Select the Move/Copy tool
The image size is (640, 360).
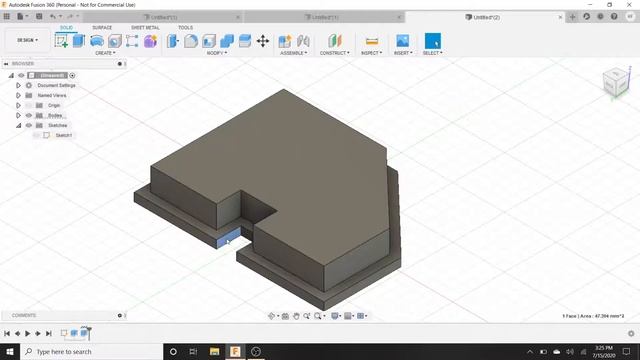263,41
